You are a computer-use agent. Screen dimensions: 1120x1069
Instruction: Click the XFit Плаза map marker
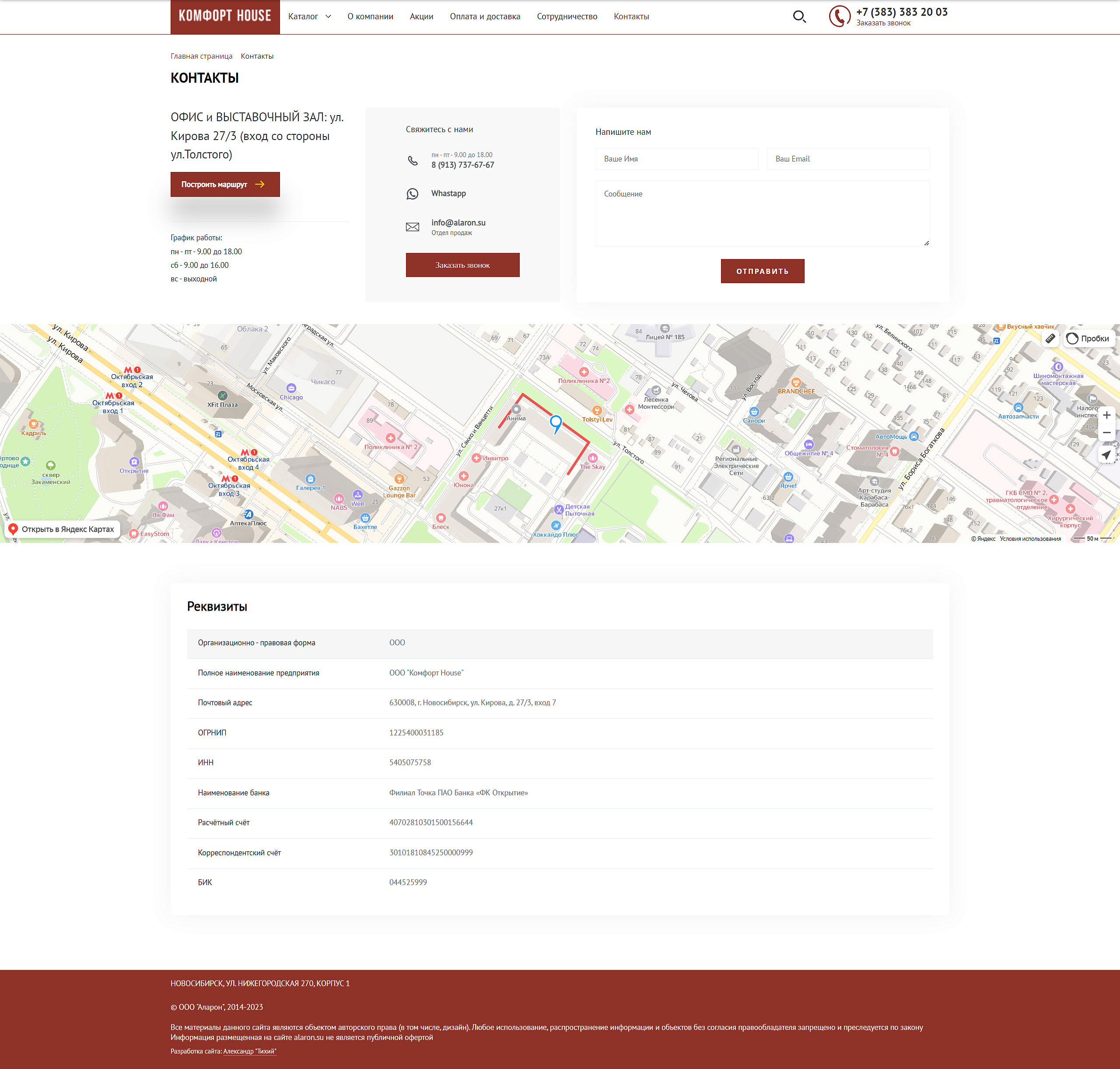point(223,395)
